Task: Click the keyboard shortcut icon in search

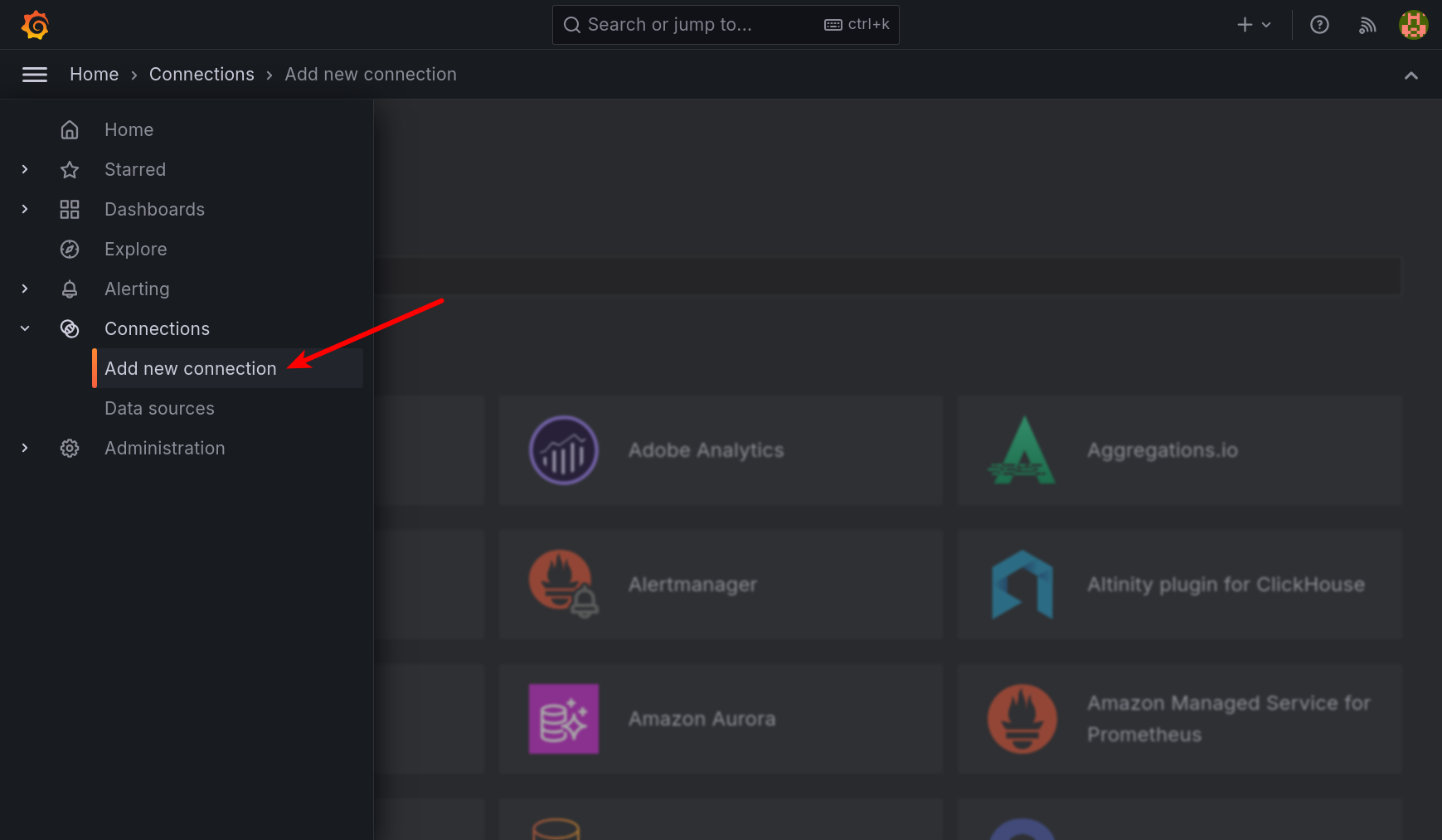Action: (833, 25)
